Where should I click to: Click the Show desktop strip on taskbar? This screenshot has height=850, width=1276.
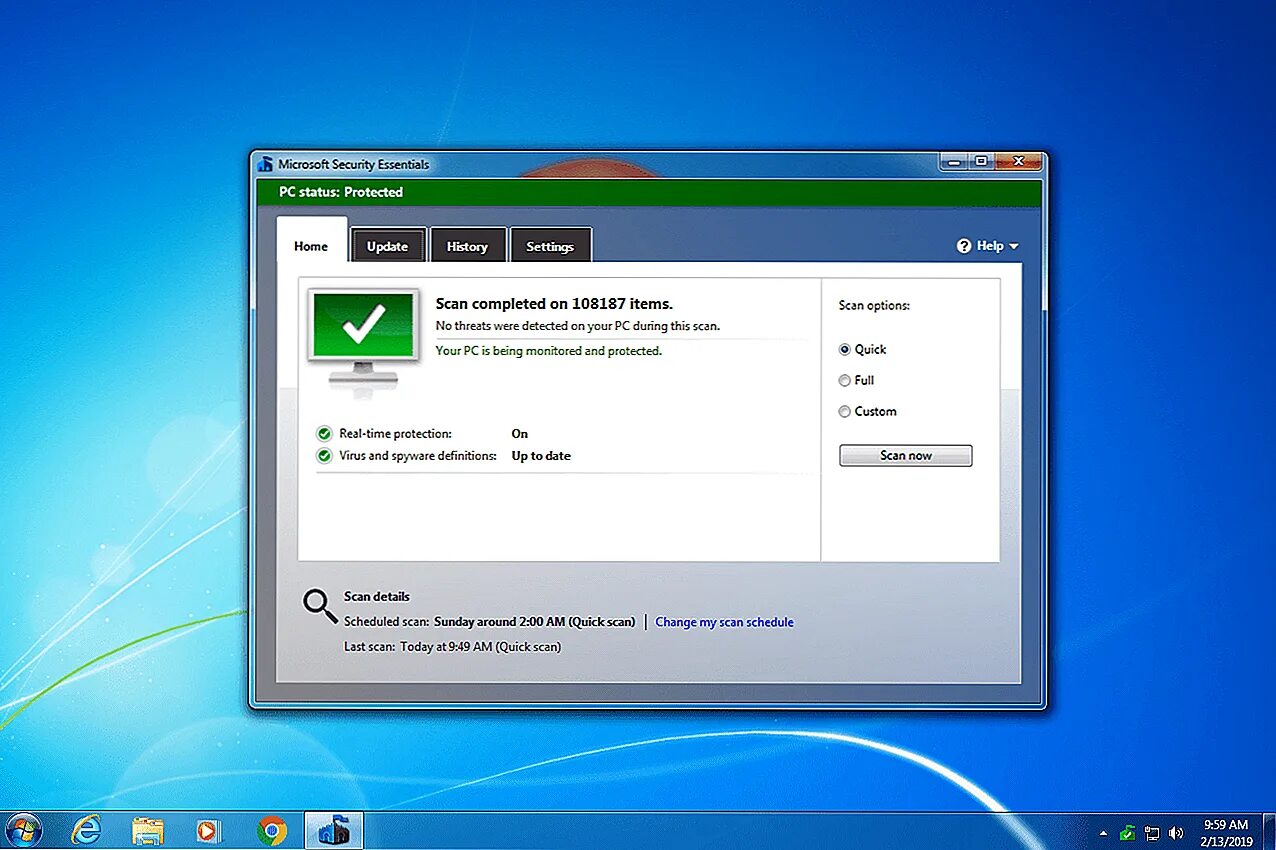[x=1269, y=831]
